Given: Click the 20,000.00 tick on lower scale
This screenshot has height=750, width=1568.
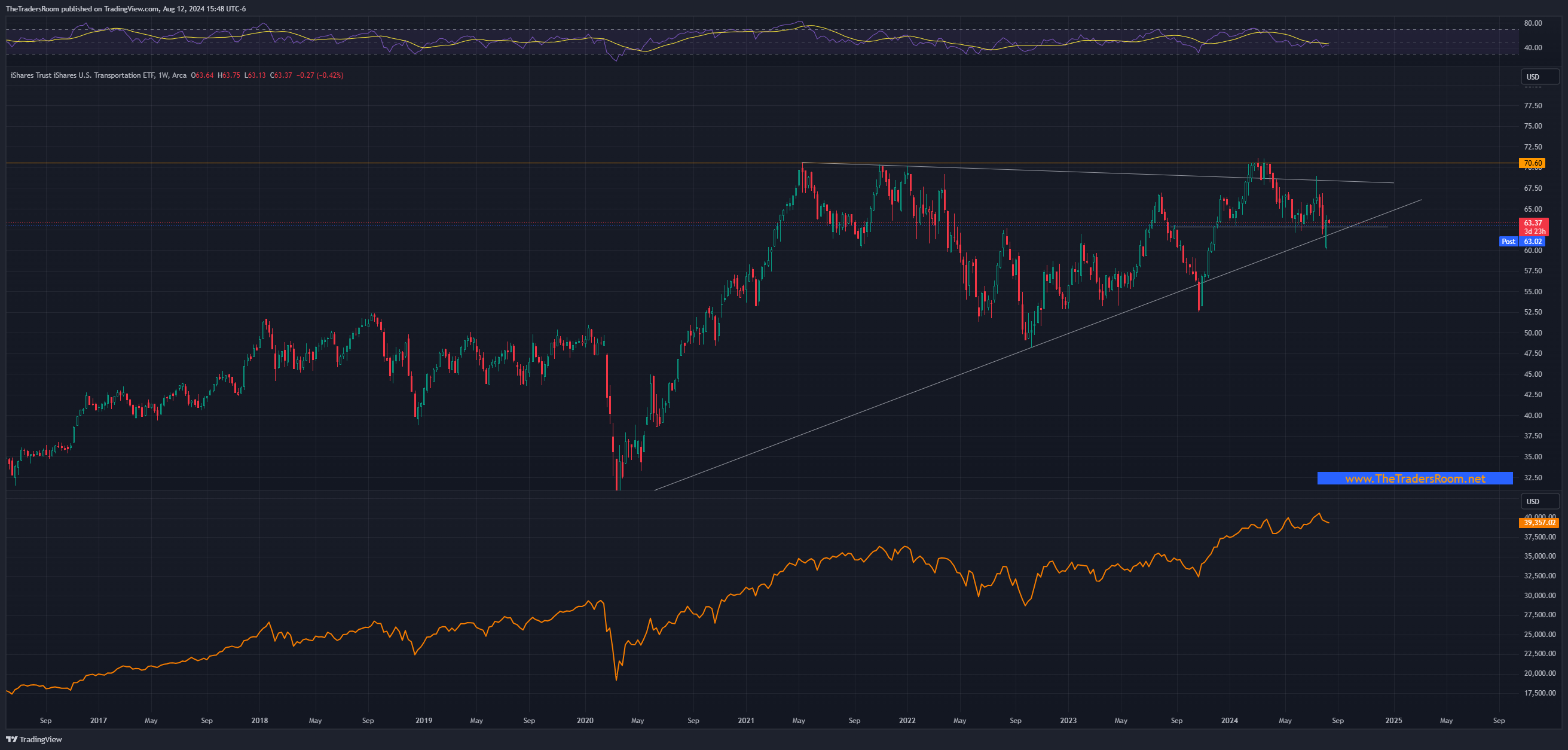Looking at the screenshot, I should [1539, 673].
